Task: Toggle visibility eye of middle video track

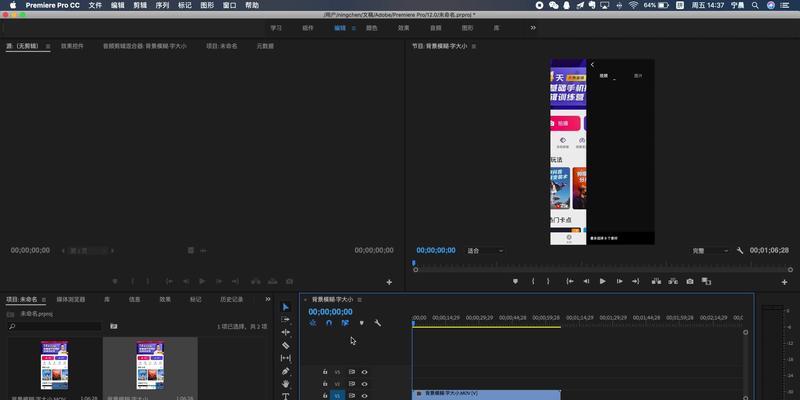Action: 364,384
